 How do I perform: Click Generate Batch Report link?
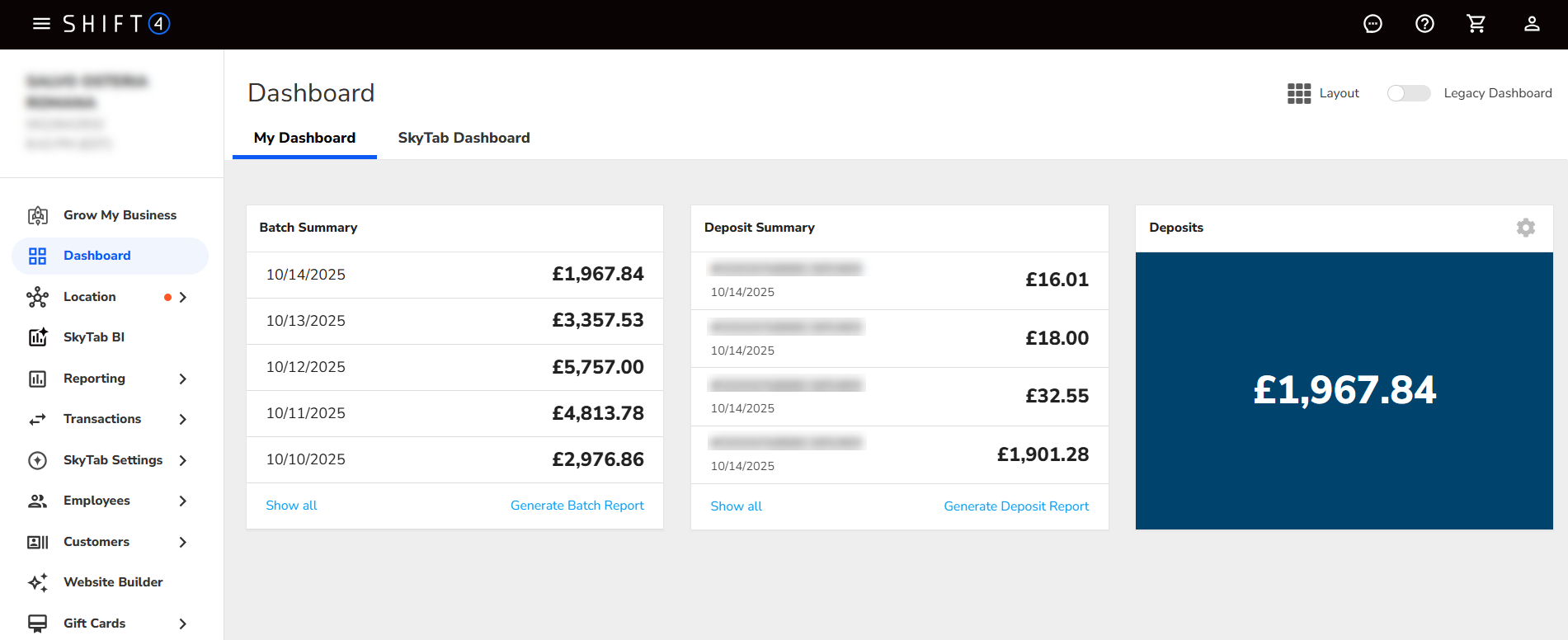coord(577,506)
